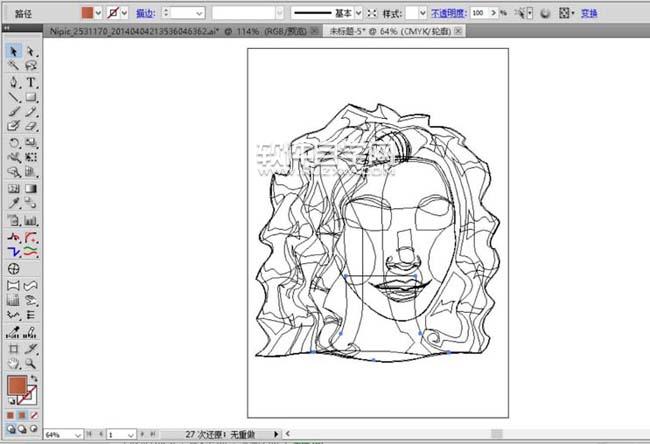Select the Rotate tool
Screen dimensions: 650x444
pos(14,142)
